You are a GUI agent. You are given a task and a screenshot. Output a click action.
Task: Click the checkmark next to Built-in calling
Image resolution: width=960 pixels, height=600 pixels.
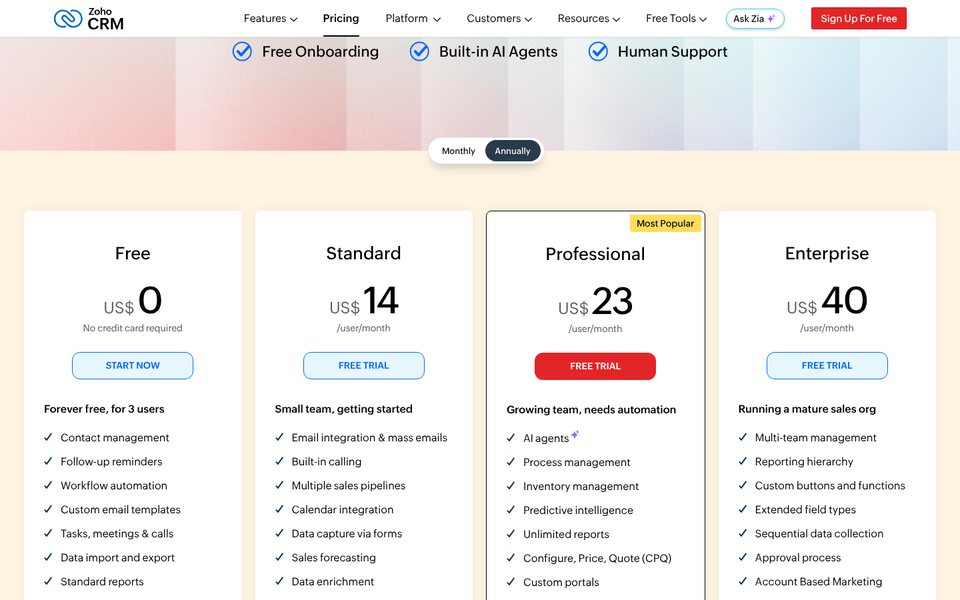point(279,461)
